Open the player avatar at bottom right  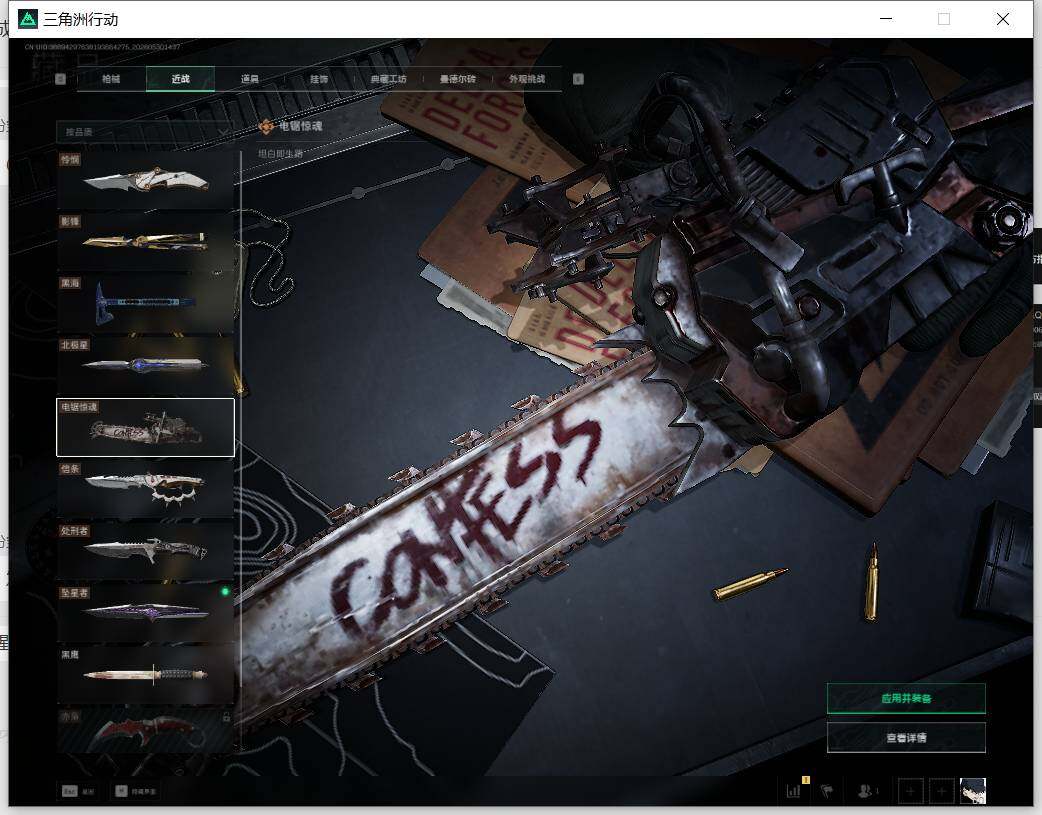[973, 791]
